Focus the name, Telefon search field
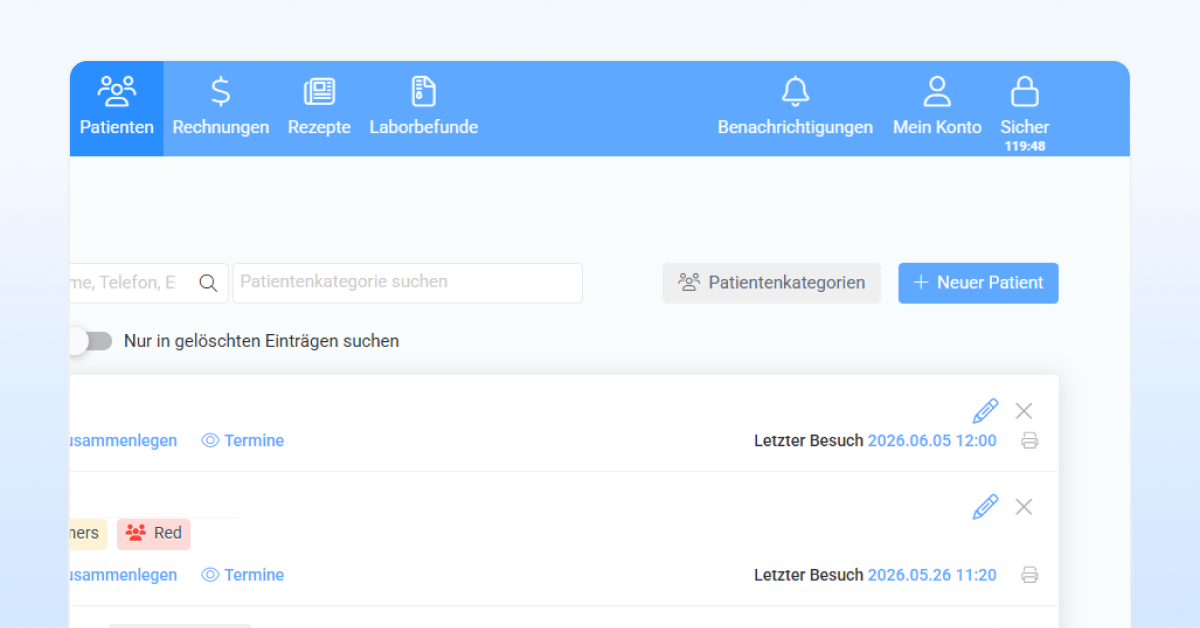 (149, 283)
